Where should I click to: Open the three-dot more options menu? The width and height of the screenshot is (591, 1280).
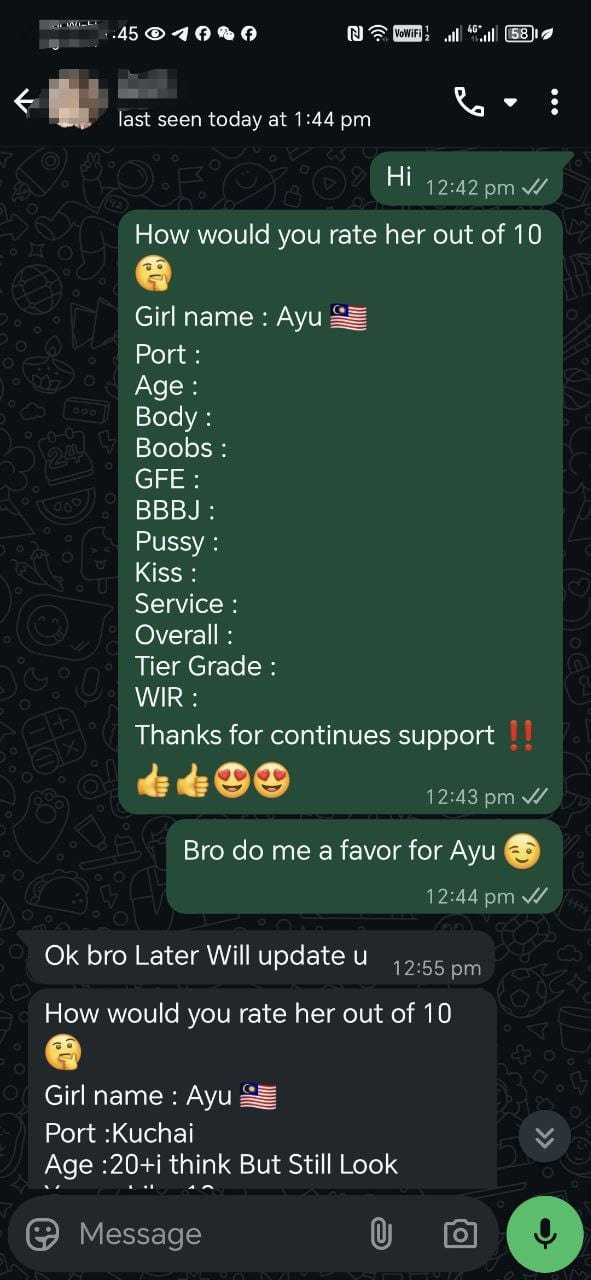coord(554,101)
